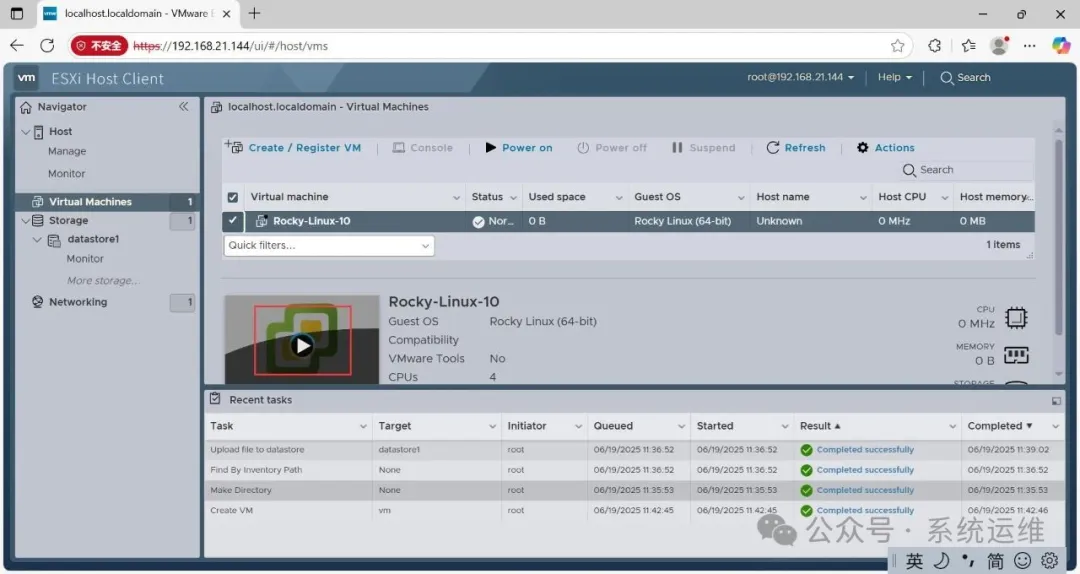Viewport: 1080px width, 574px height.
Task: Open Networking in the Navigator
Action: [x=78, y=302]
